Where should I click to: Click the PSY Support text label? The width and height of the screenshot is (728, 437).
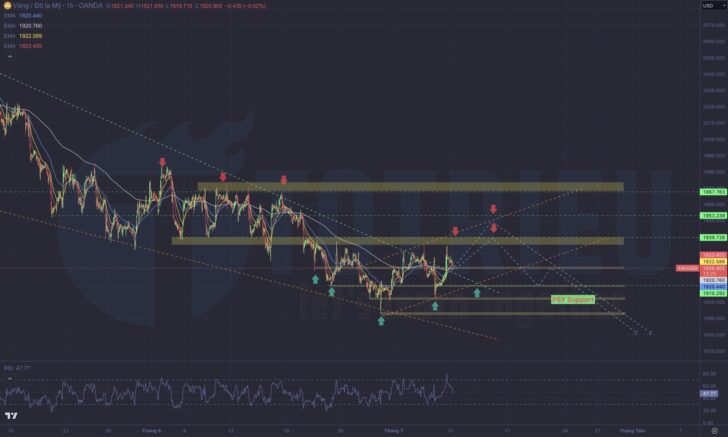pos(573,299)
